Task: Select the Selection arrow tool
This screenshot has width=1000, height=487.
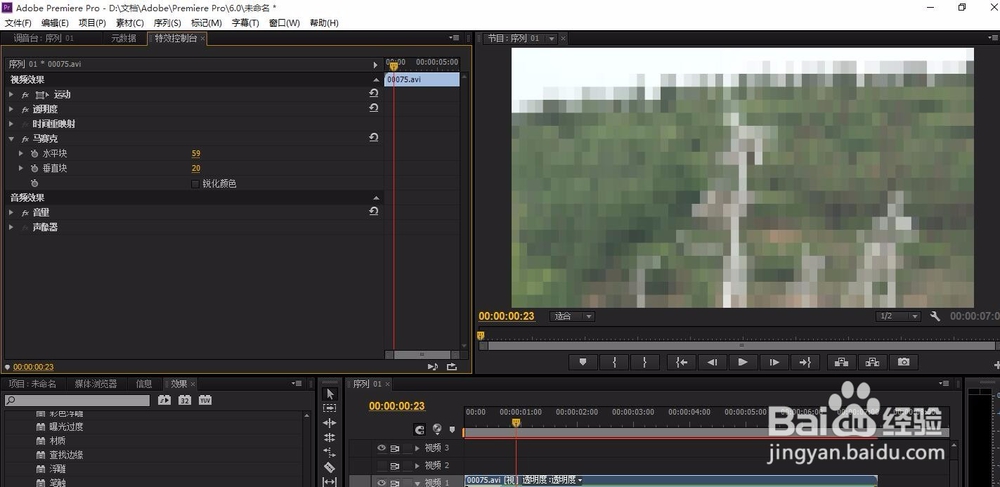Action: pyautogui.click(x=330, y=394)
